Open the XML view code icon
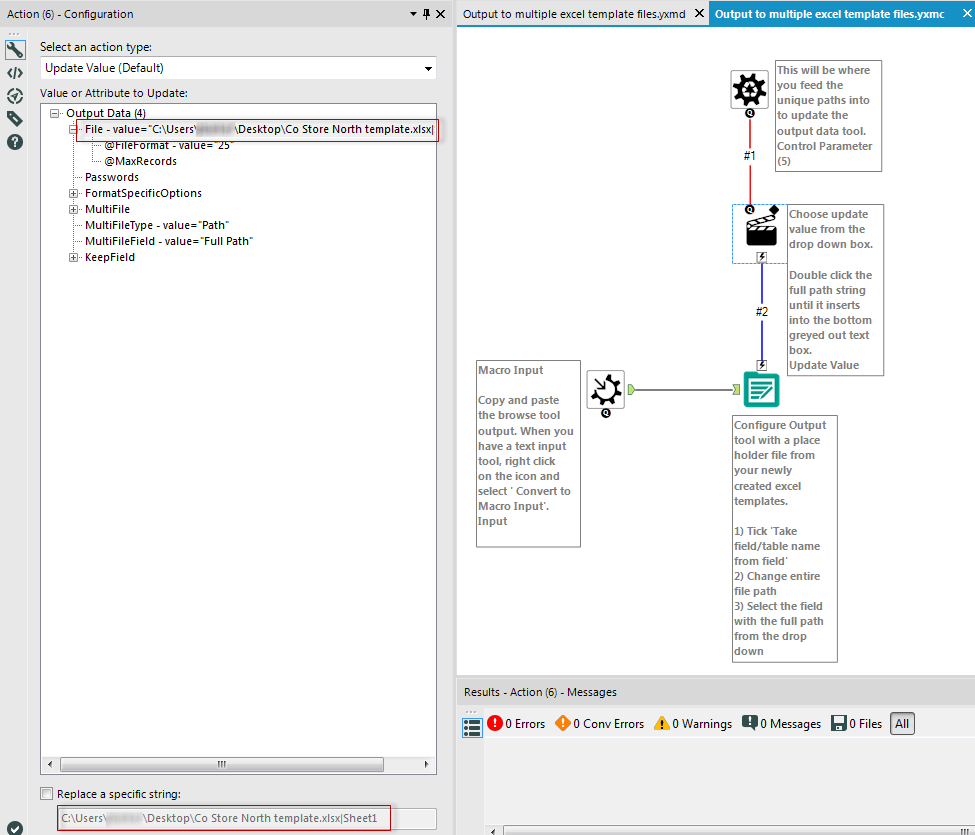Screen dimensions: 975x835 click(15, 73)
